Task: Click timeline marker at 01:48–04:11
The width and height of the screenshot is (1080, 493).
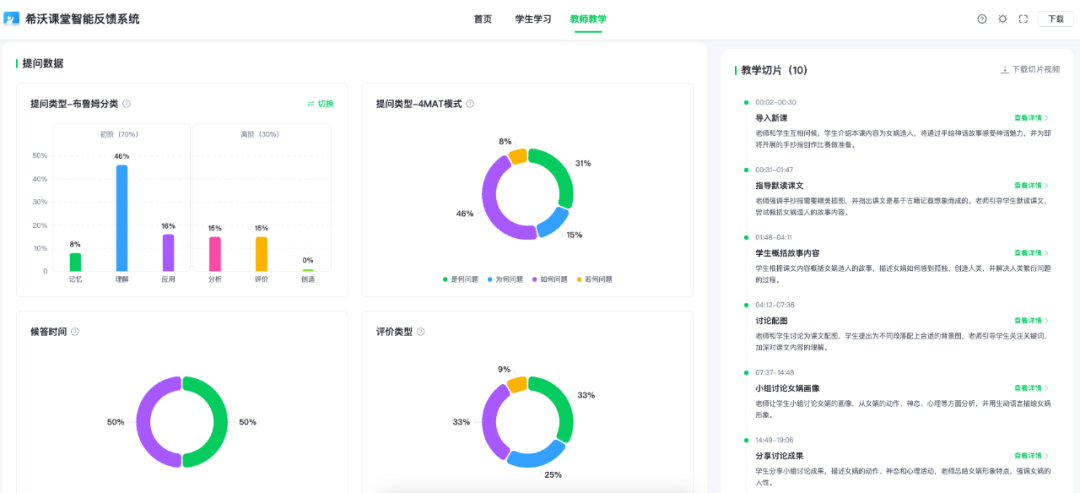Action: (x=746, y=237)
